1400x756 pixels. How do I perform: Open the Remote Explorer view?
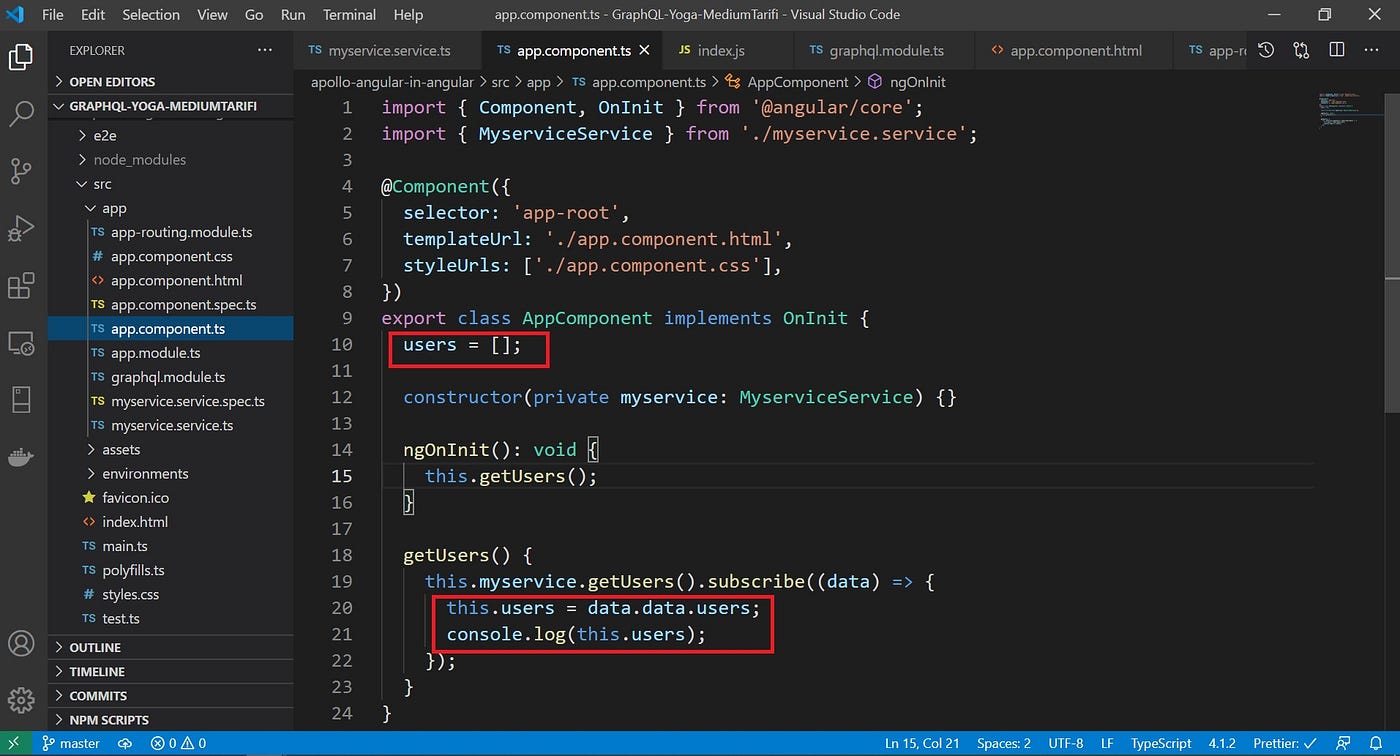tap(22, 343)
